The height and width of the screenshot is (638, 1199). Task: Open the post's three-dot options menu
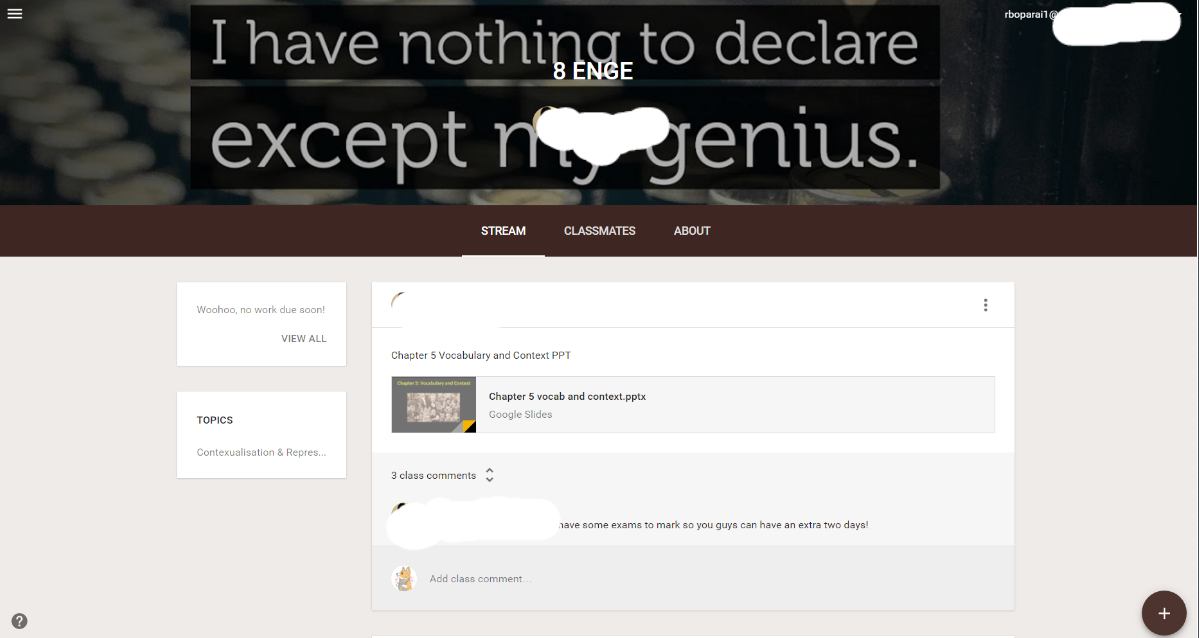(x=985, y=305)
